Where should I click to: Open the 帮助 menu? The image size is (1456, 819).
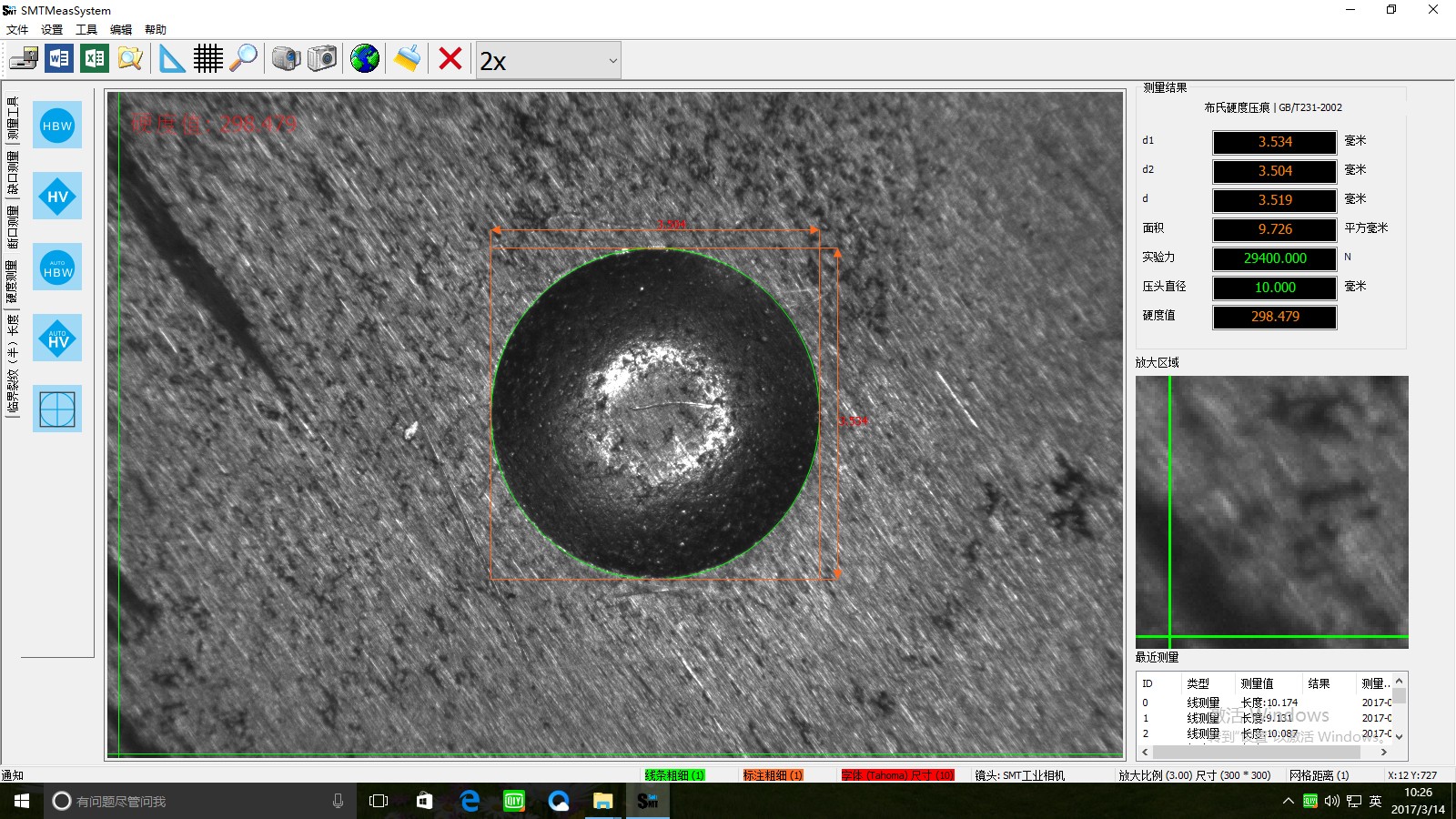(x=156, y=29)
